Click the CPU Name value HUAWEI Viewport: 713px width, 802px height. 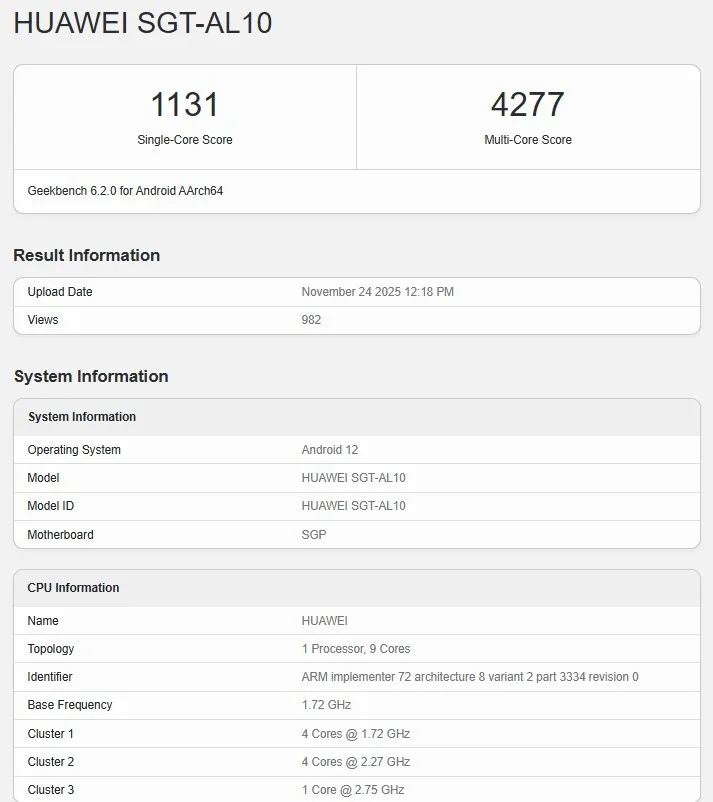point(324,621)
